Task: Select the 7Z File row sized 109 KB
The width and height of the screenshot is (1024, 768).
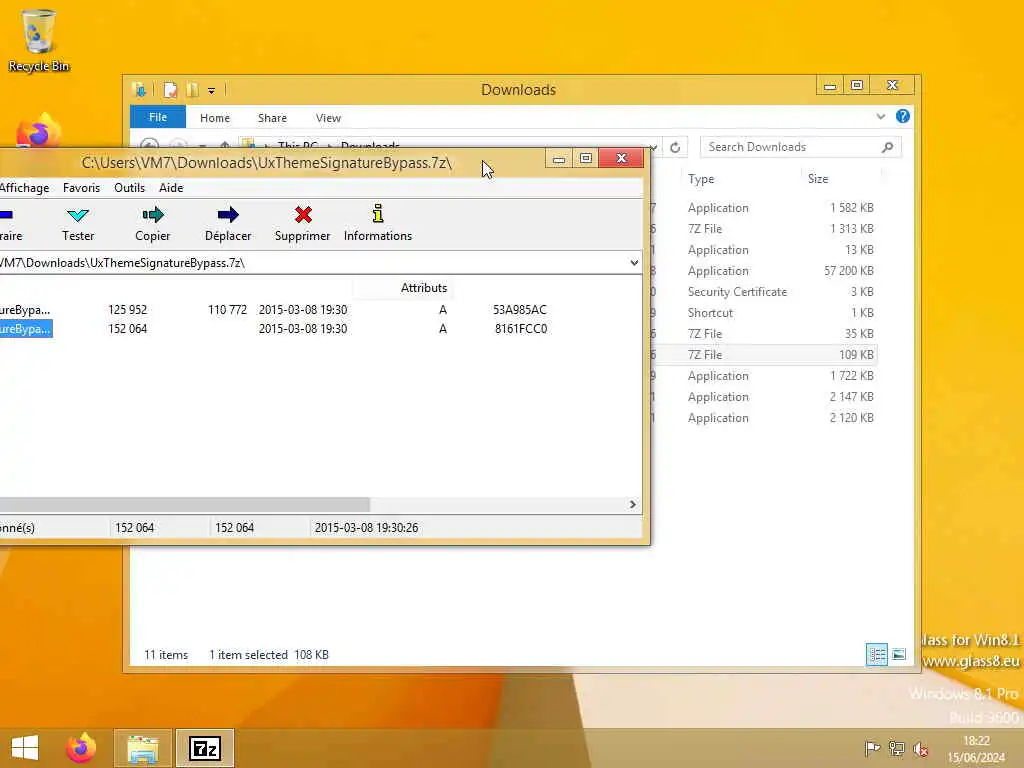Action: (x=764, y=355)
